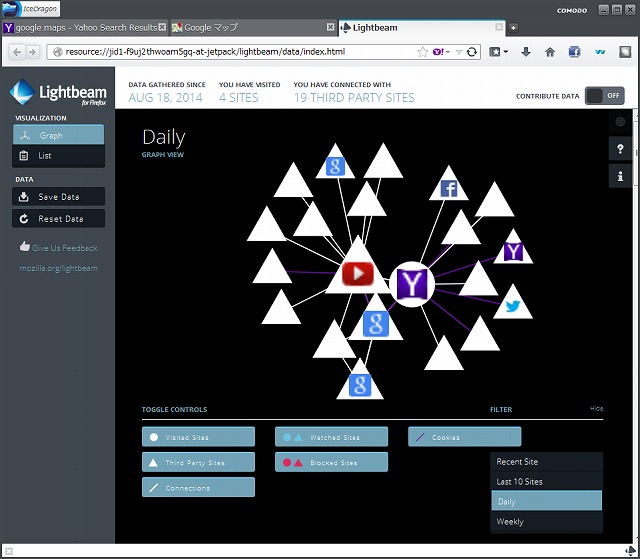The width and height of the screenshot is (640, 559).
Task: Click the reload page icon
Action: pyautogui.click(x=472, y=52)
